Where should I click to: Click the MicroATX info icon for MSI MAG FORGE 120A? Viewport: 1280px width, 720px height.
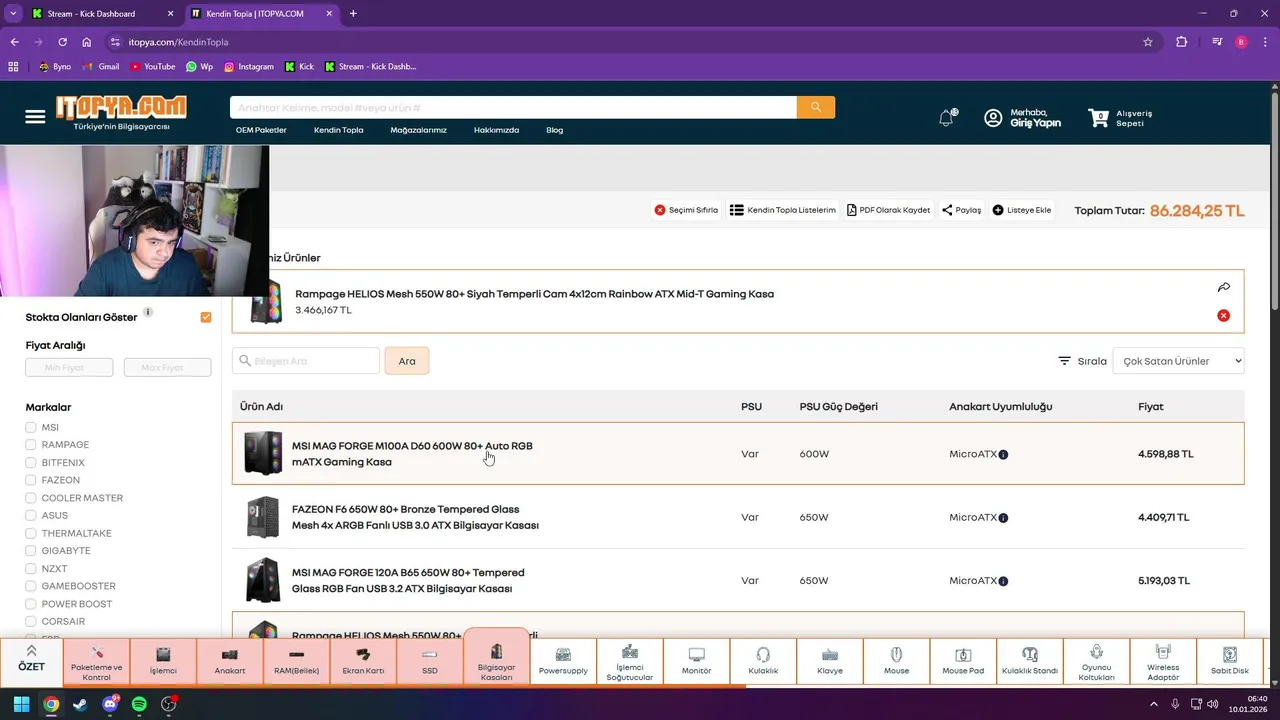click(x=1003, y=581)
